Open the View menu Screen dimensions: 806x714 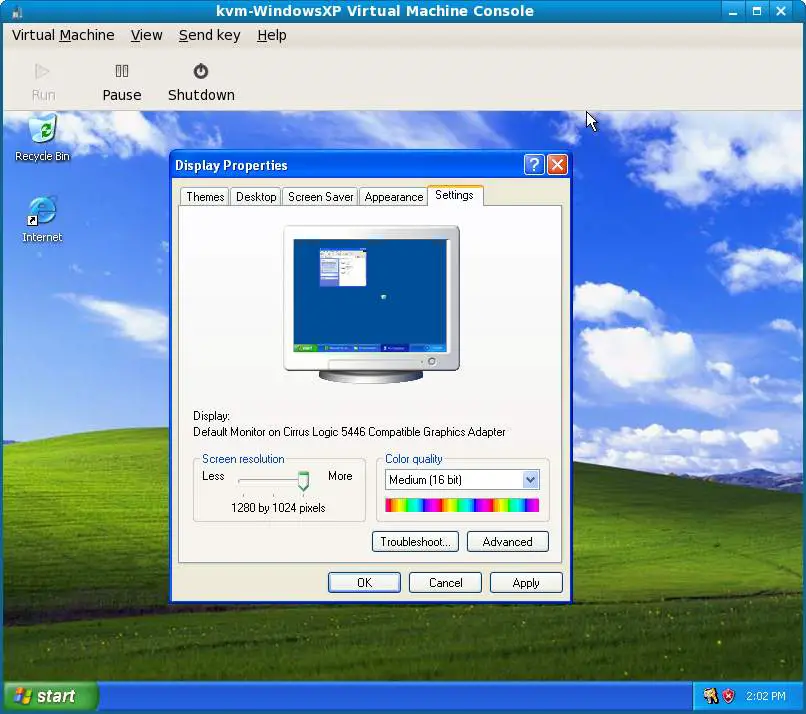click(146, 35)
